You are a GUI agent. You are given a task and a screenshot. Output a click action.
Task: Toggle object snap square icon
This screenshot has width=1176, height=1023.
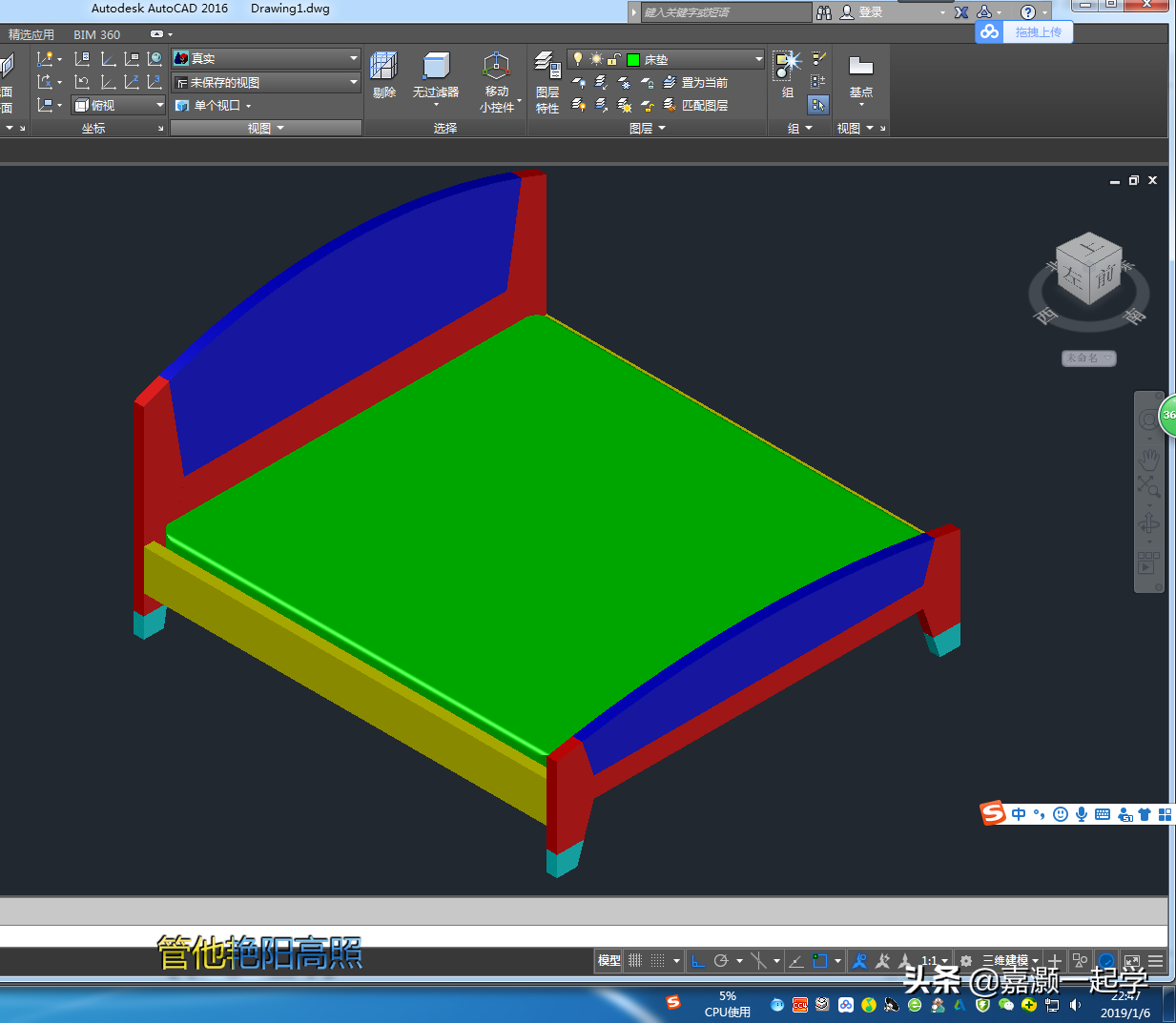tap(819, 961)
